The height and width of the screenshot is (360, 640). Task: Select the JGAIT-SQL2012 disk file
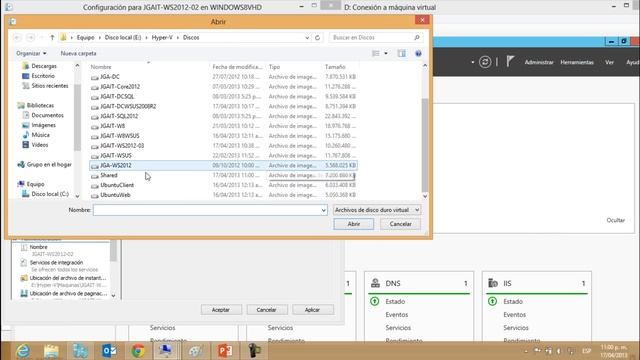[x=223, y=116]
